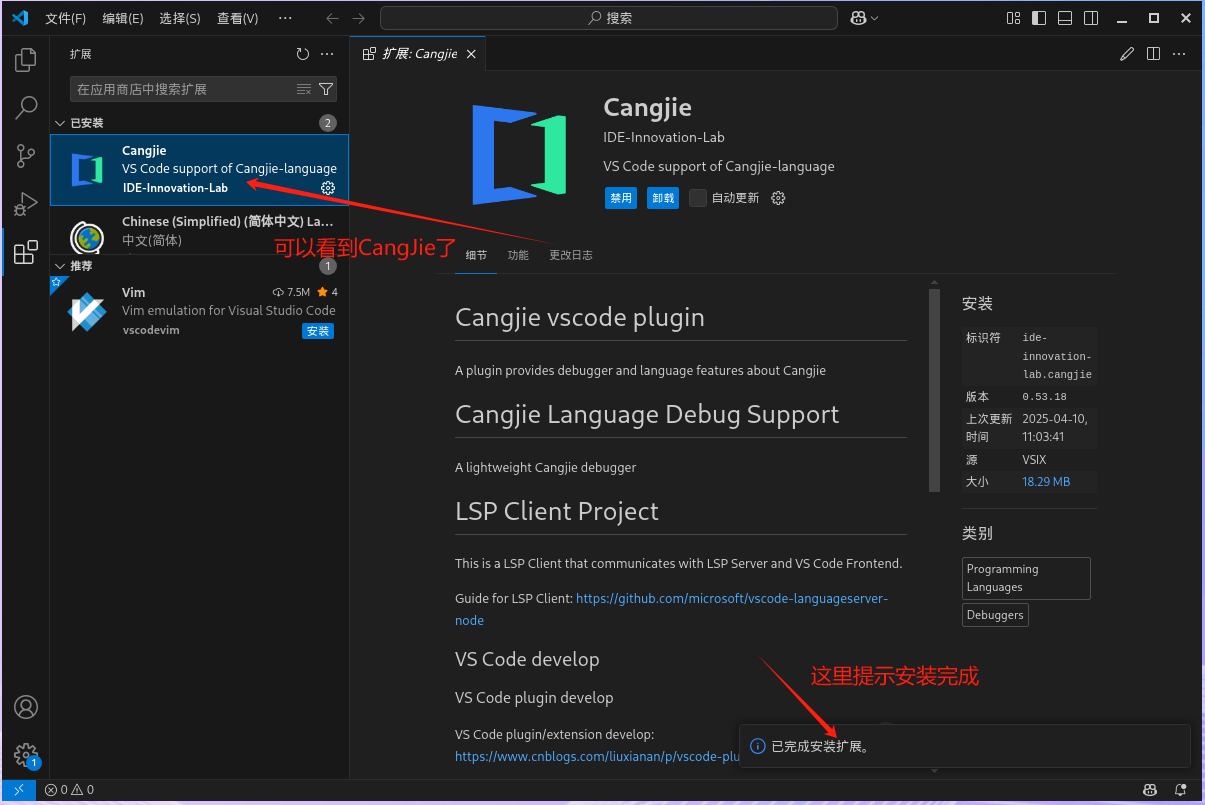
Task: Click the VS Code logo icon
Action: click(x=19, y=18)
